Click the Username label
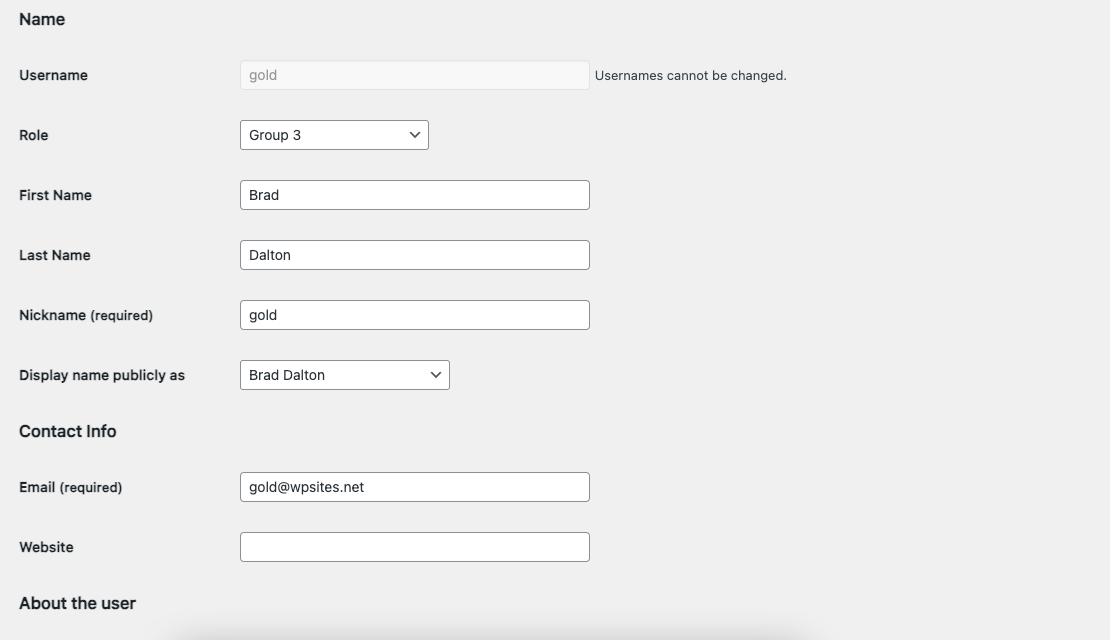The height and width of the screenshot is (640, 1110). pyautogui.click(x=53, y=75)
